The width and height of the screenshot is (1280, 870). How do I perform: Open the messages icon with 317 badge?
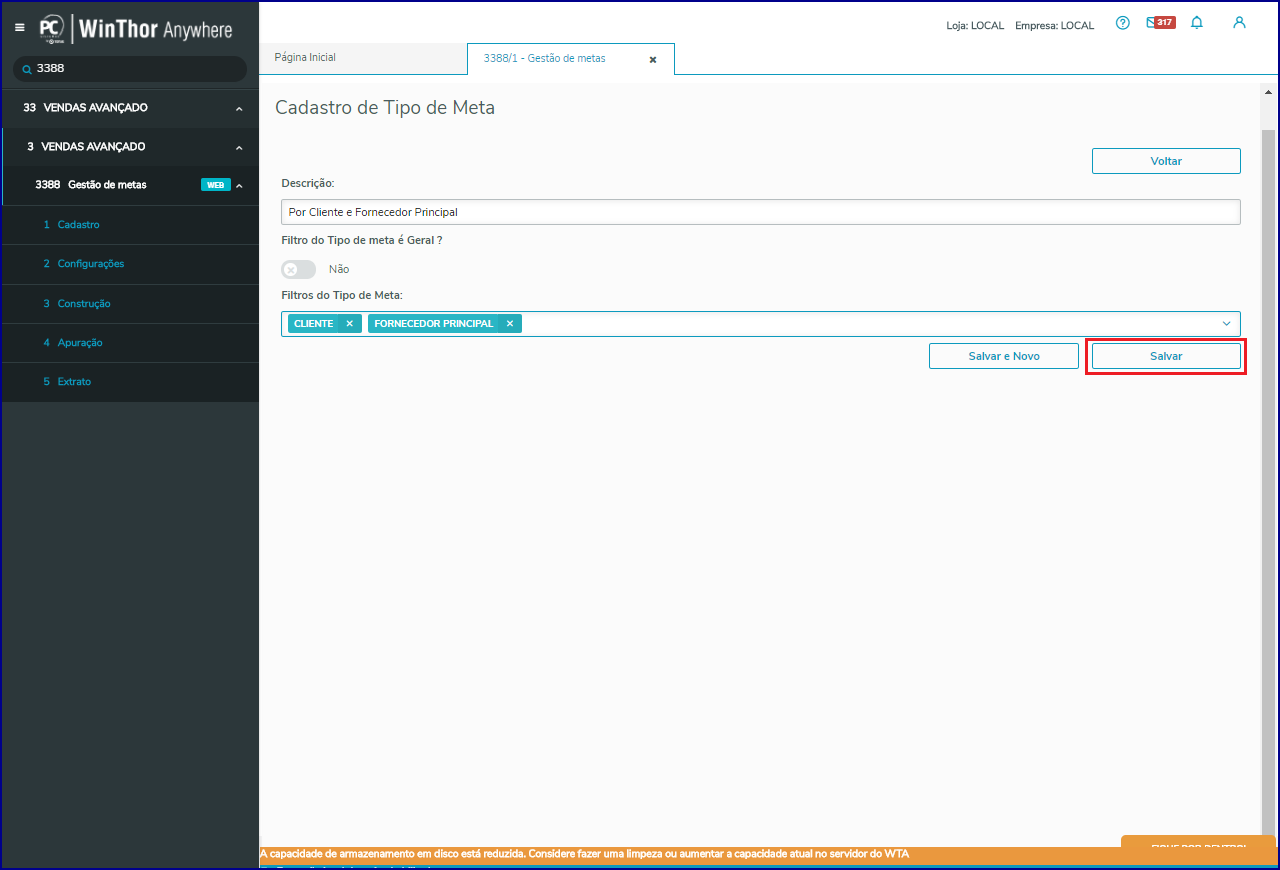(x=1160, y=23)
